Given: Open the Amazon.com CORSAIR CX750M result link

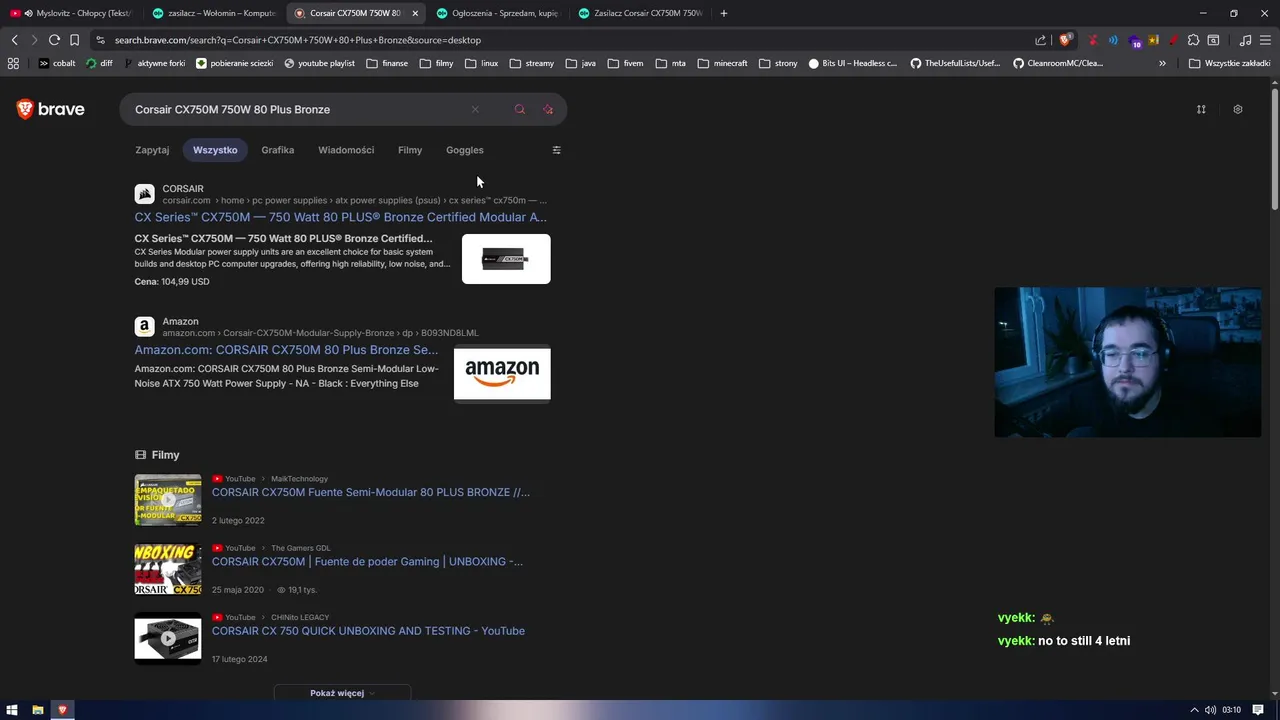Looking at the screenshot, I should tap(286, 350).
